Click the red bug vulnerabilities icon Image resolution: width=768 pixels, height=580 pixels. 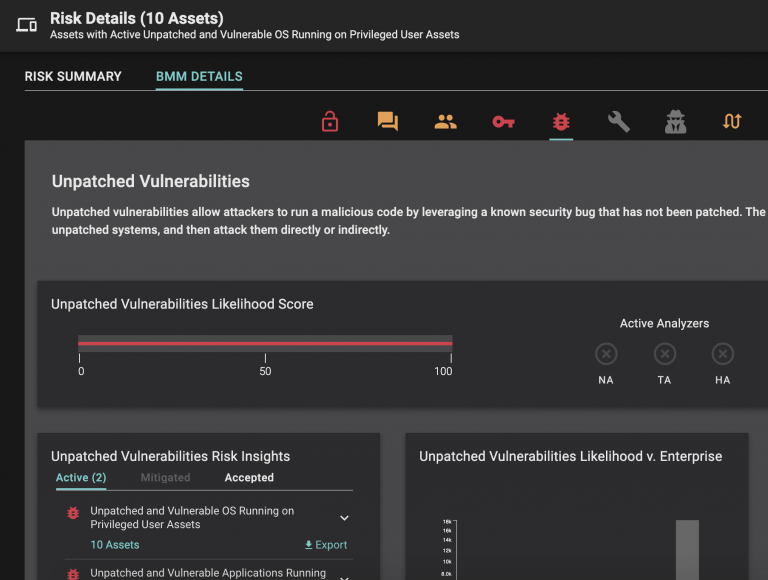point(561,122)
